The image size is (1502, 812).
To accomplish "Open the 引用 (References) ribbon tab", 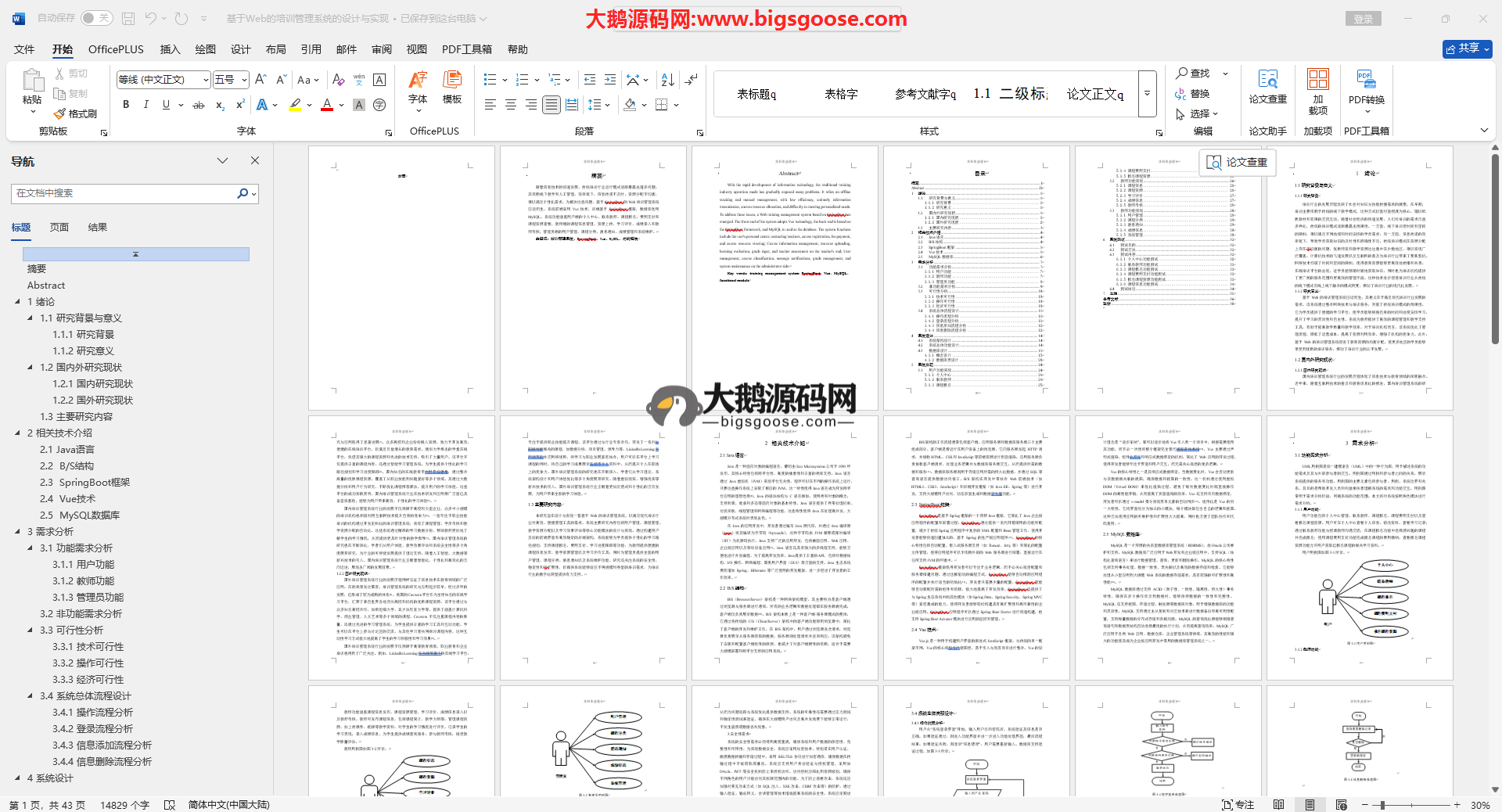I will pyautogui.click(x=311, y=49).
